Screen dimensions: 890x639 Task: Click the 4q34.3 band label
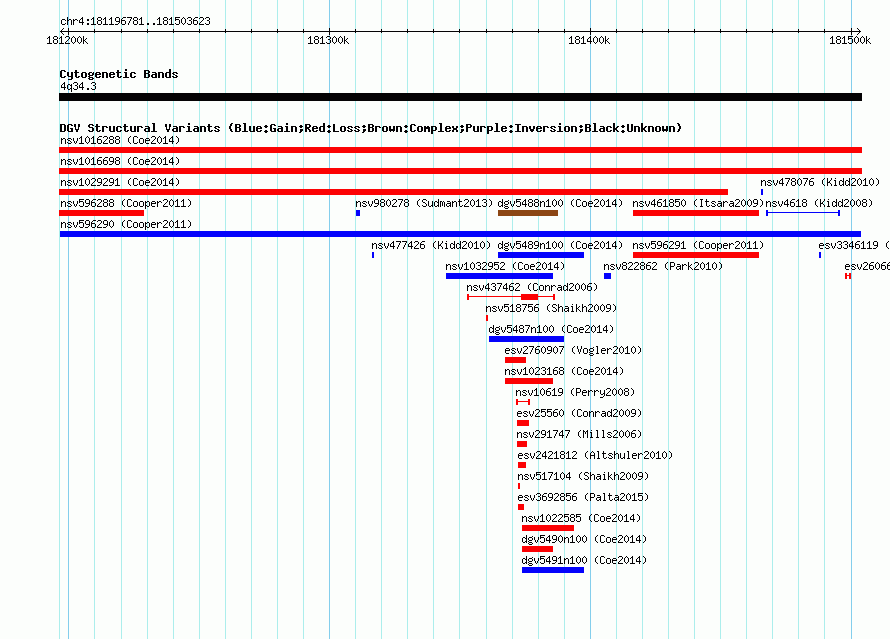pos(78,86)
